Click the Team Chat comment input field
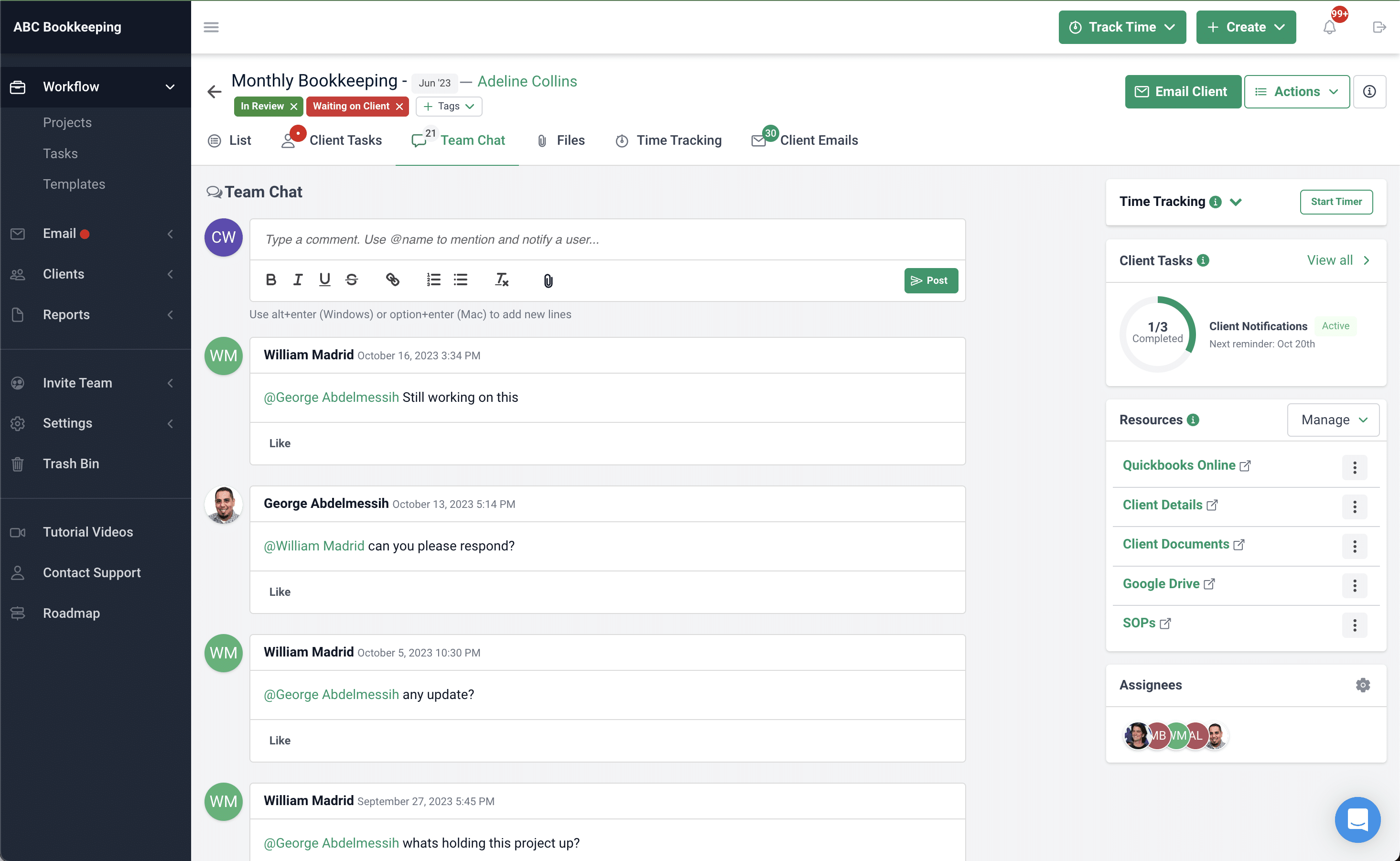1400x861 pixels. (607, 239)
